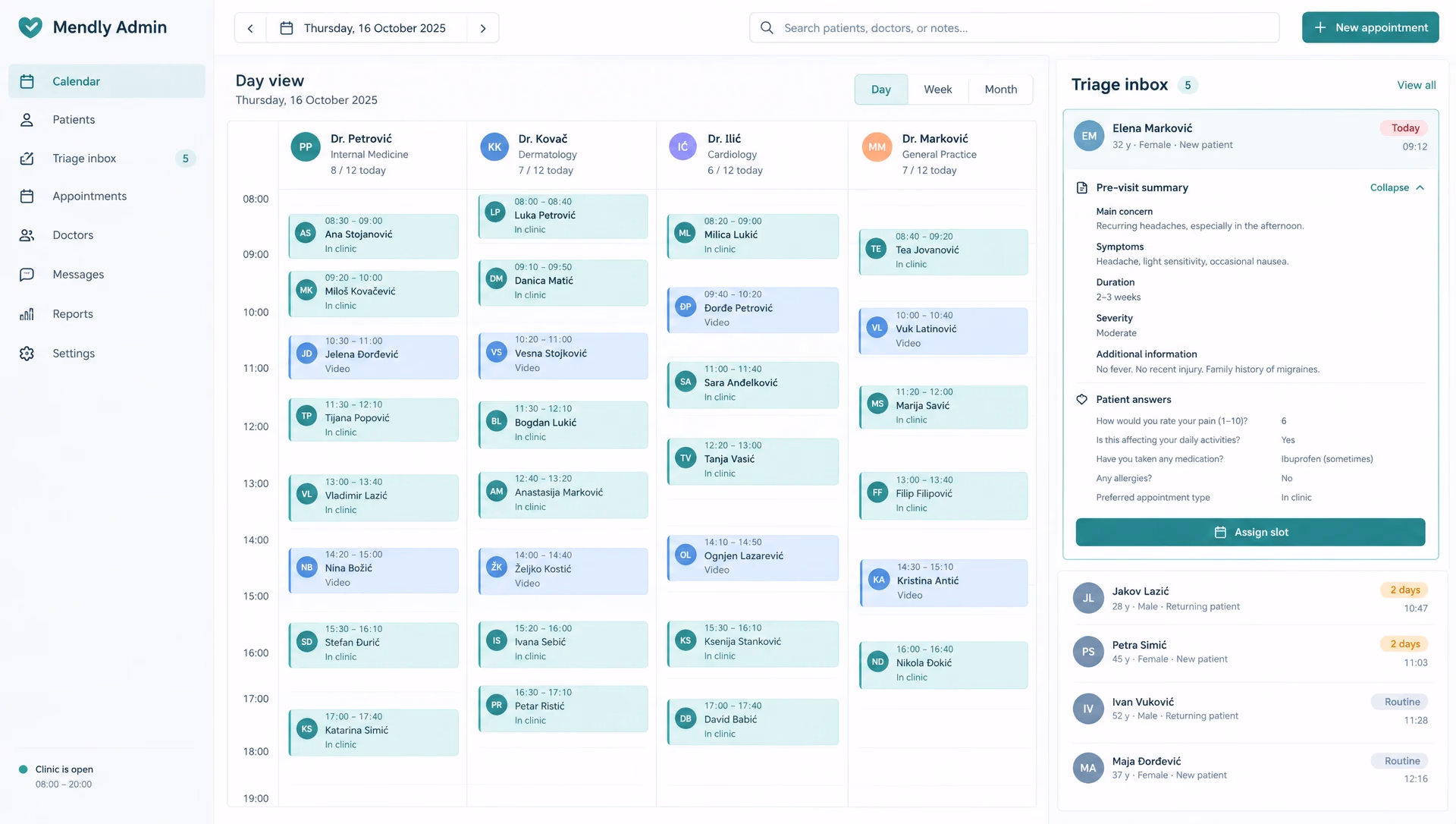Click the New appointment button

click(x=1370, y=27)
